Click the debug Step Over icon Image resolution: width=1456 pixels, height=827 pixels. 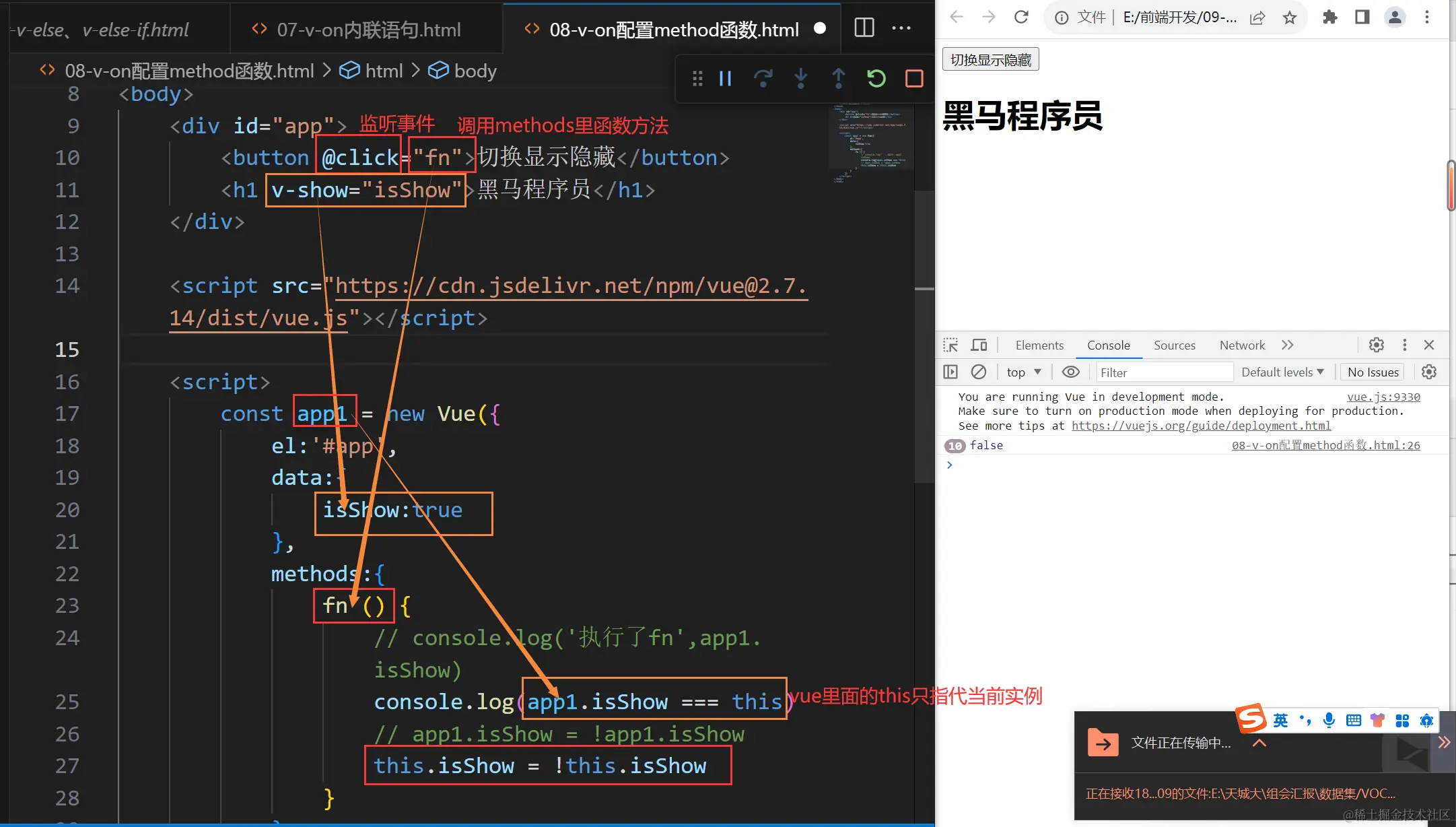[763, 79]
